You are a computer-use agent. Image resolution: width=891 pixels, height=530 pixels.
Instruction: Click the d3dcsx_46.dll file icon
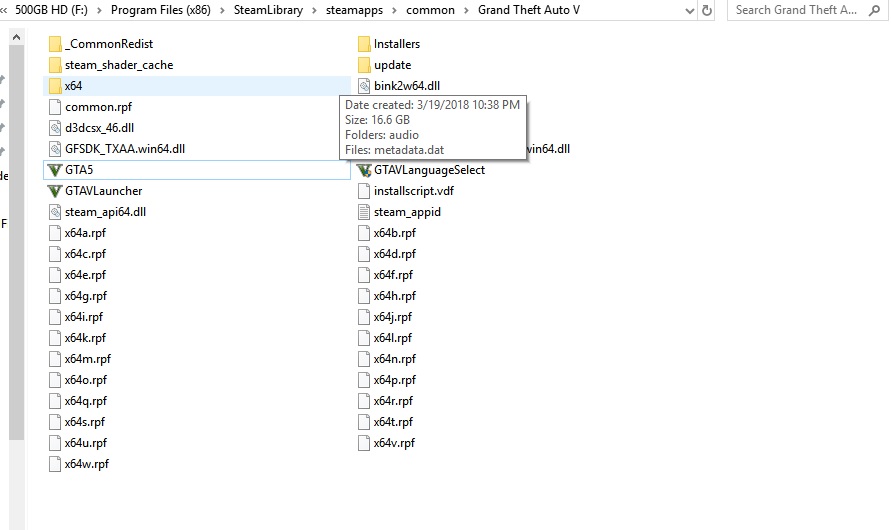click(55, 128)
